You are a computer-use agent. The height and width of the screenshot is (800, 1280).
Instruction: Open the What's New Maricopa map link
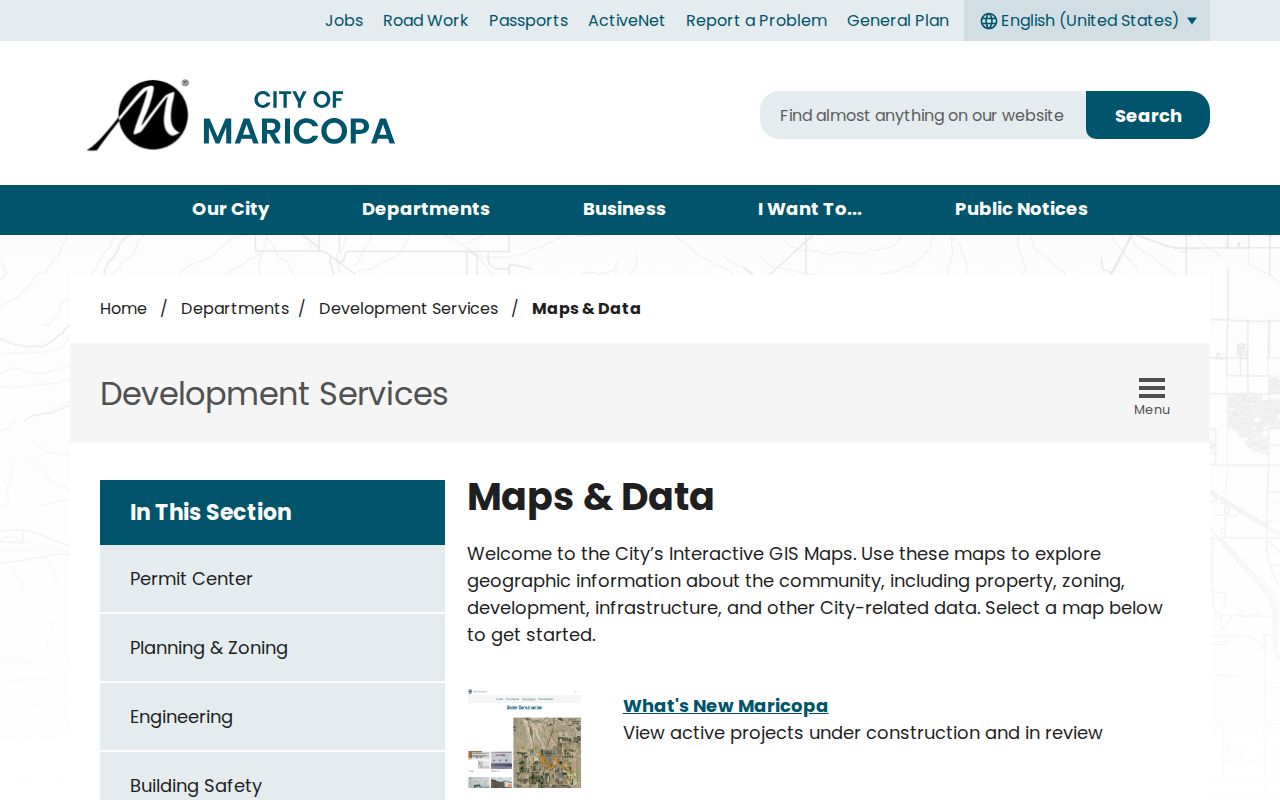coord(725,706)
